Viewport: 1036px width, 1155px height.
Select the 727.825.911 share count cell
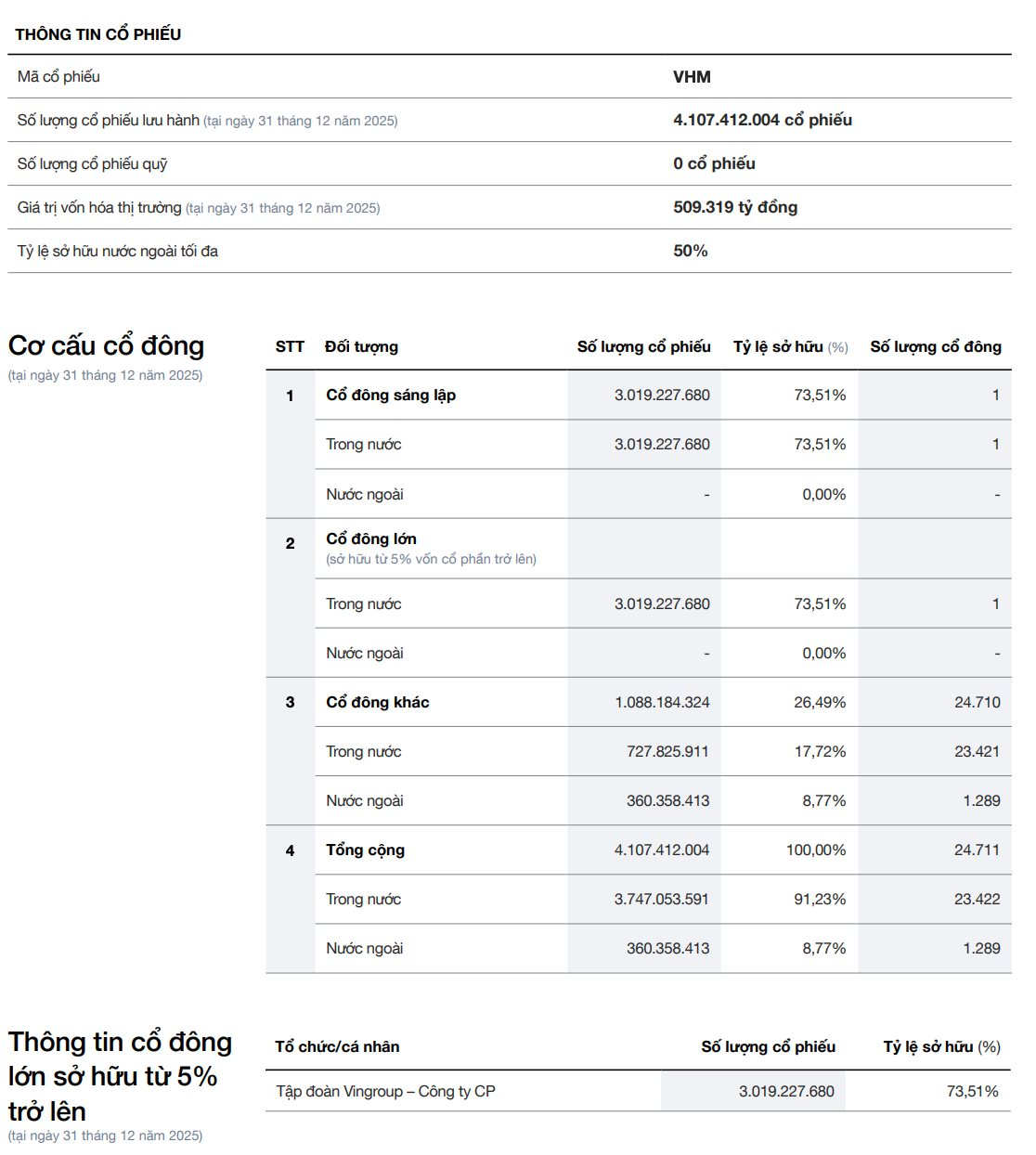pos(667,751)
